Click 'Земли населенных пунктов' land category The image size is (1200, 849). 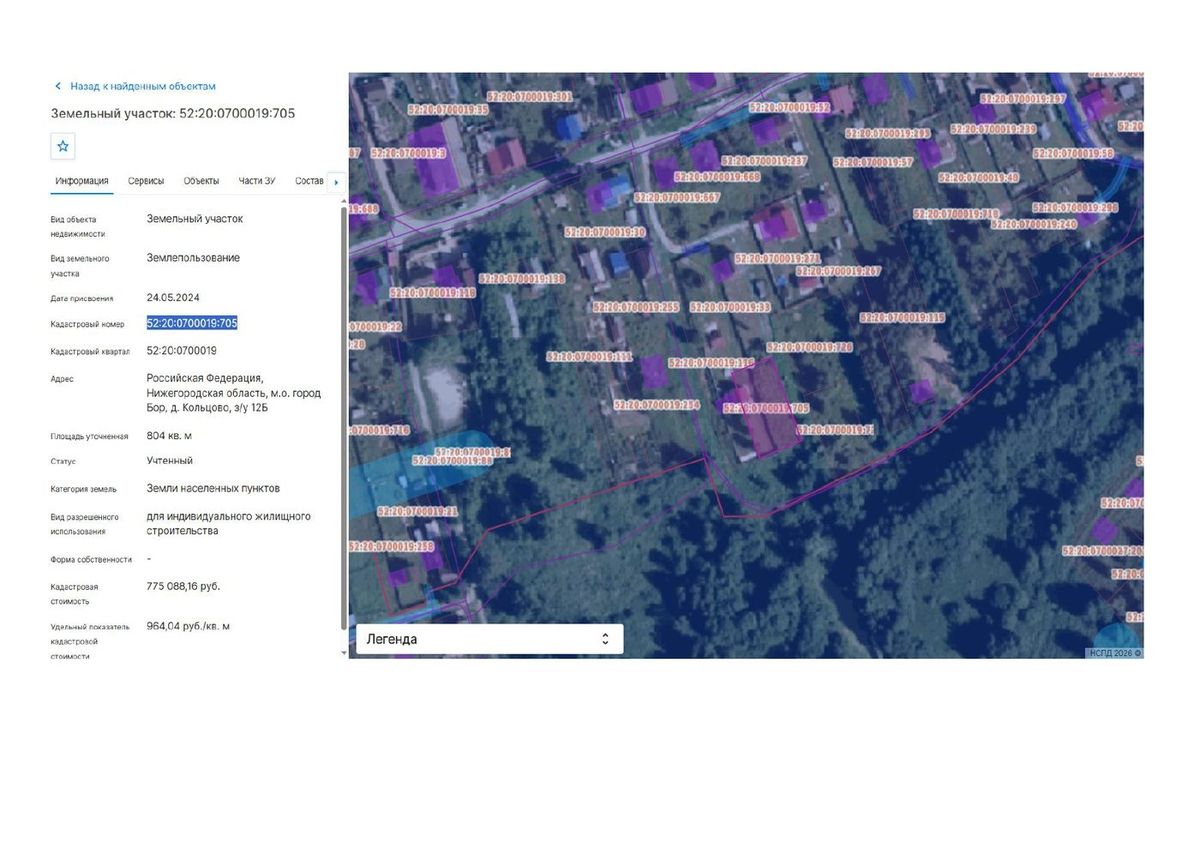213,489
